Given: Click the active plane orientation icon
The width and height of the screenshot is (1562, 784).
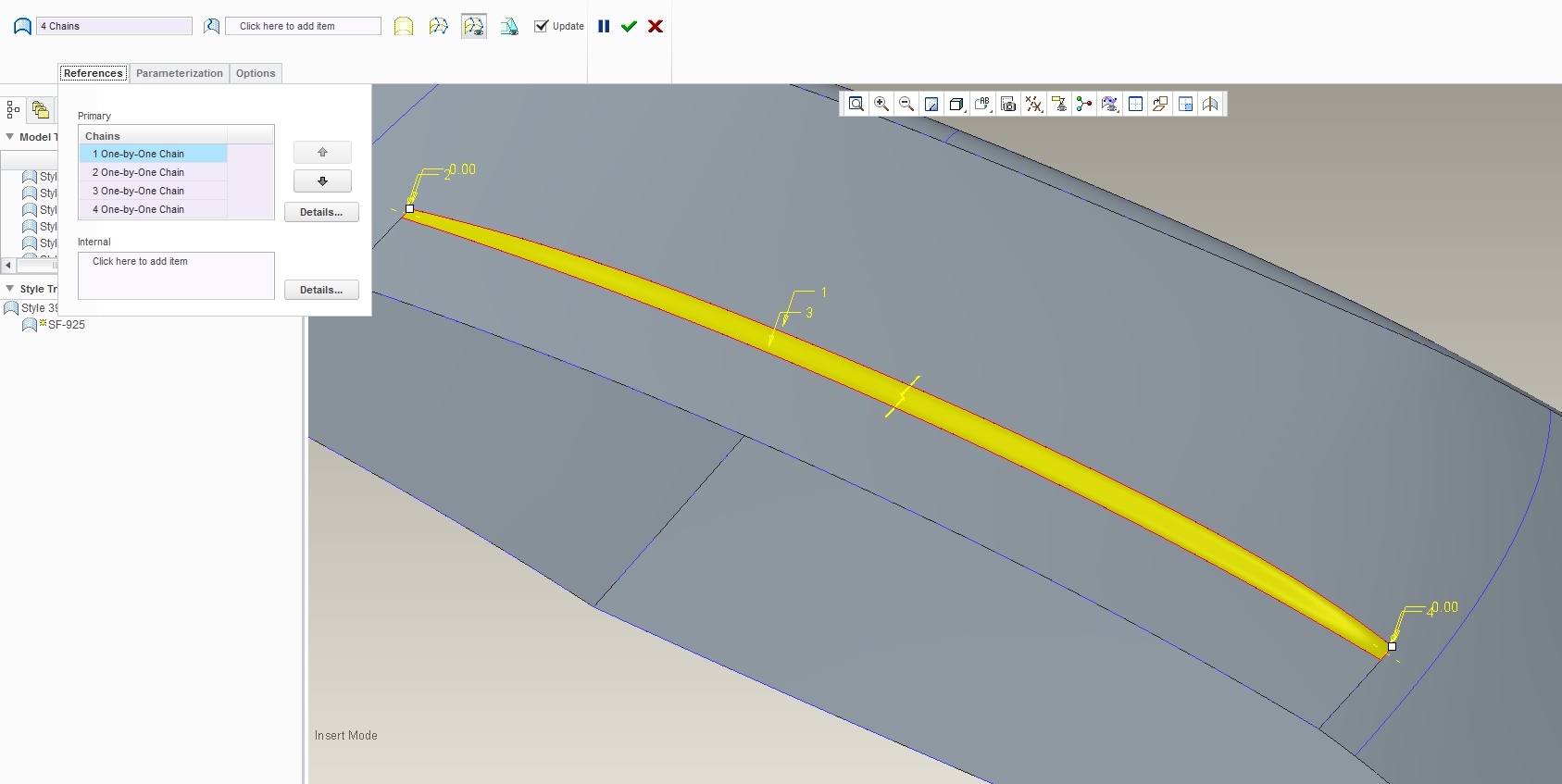Looking at the screenshot, I should coord(1135,104).
